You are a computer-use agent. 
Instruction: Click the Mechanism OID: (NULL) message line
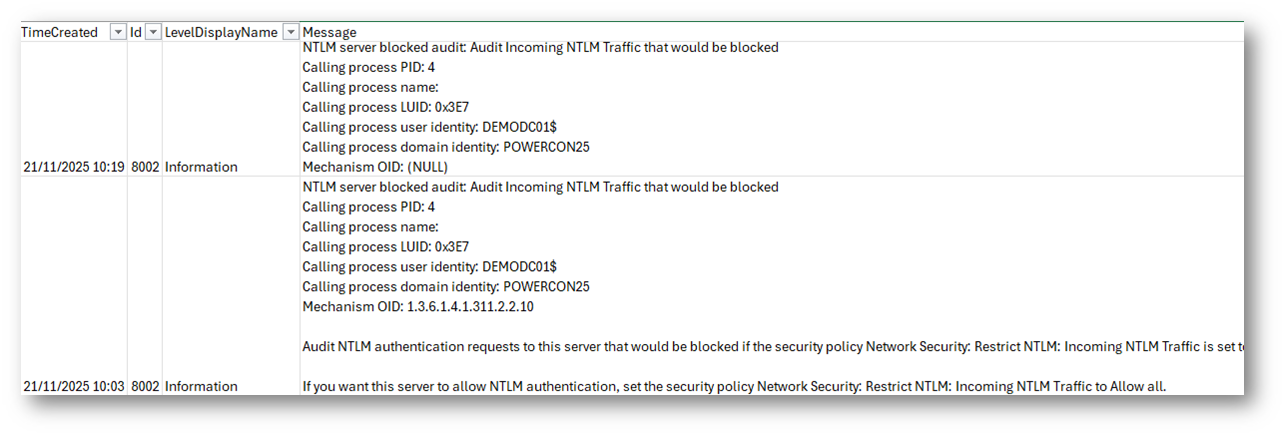click(x=375, y=167)
